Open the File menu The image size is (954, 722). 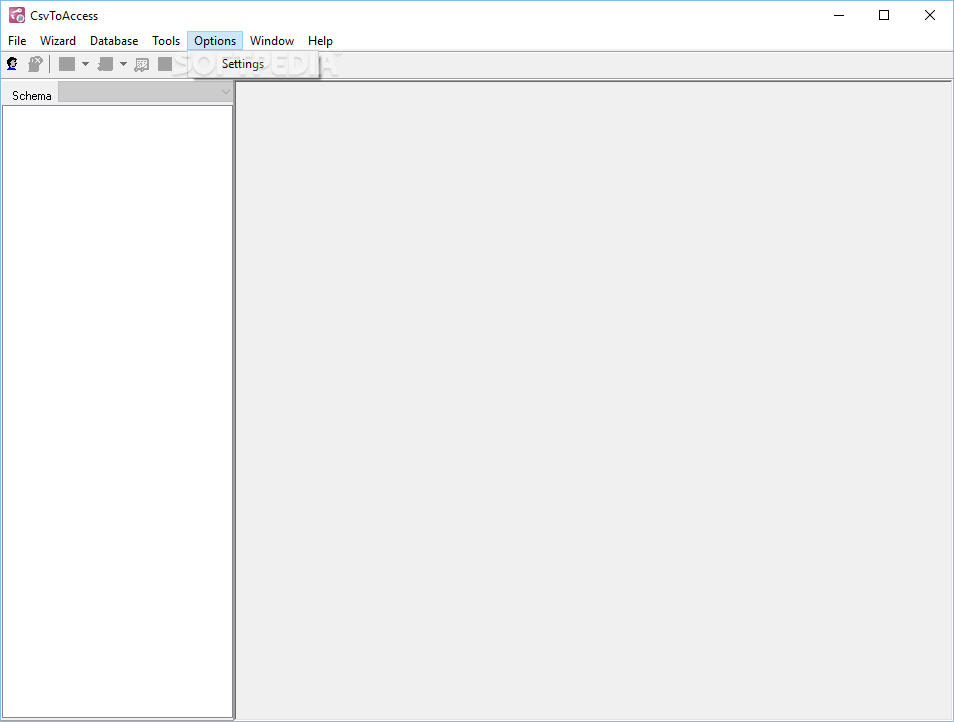pos(17,41)
